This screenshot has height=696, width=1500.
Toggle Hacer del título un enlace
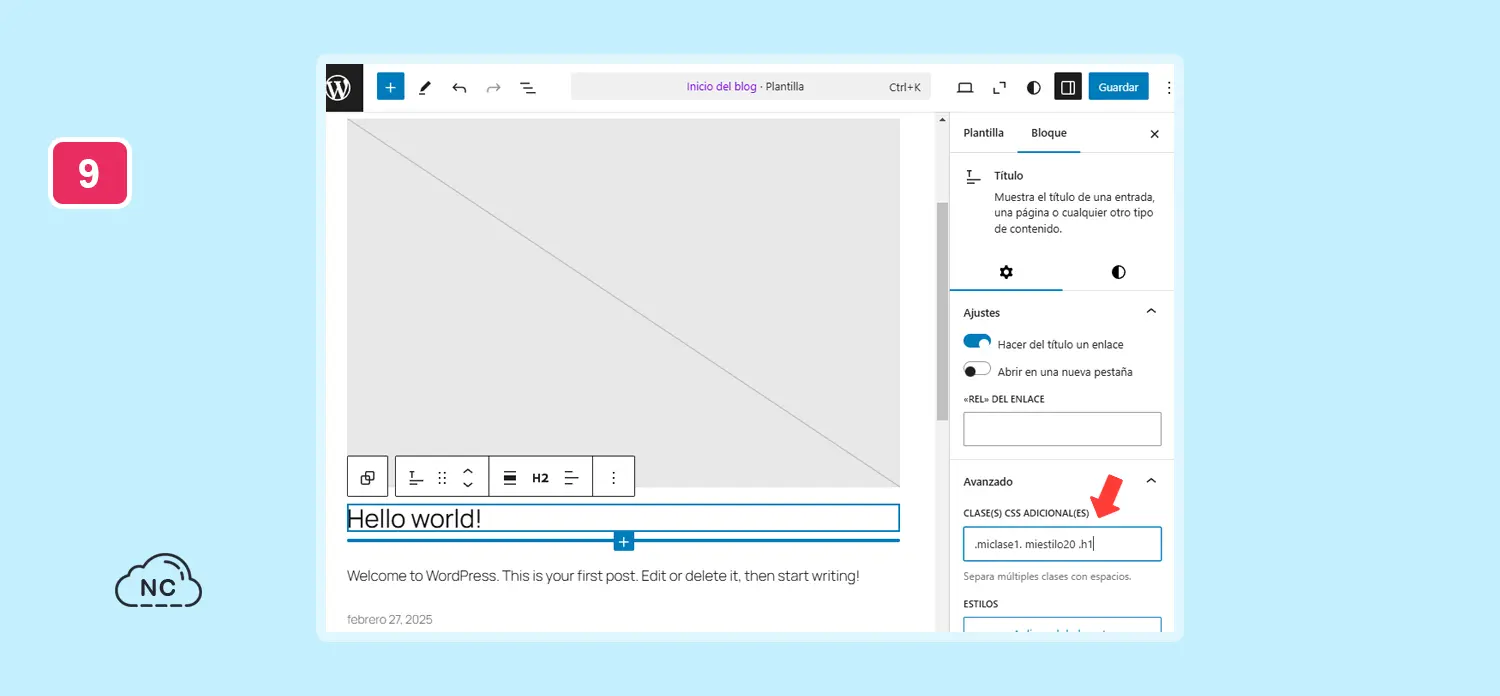(977, 342)
